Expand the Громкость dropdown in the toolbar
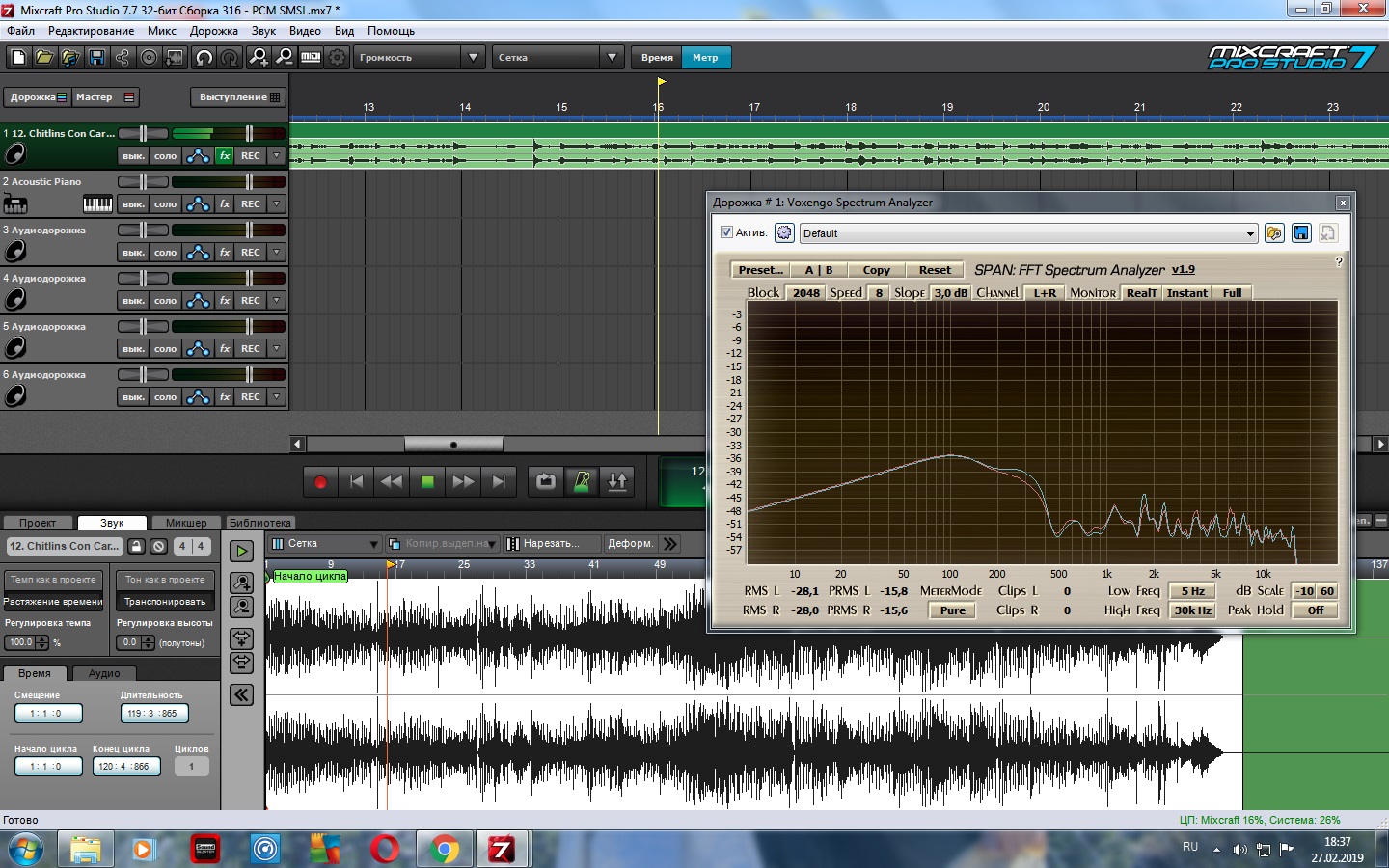 pyautogui.click(x=472, y=58)
